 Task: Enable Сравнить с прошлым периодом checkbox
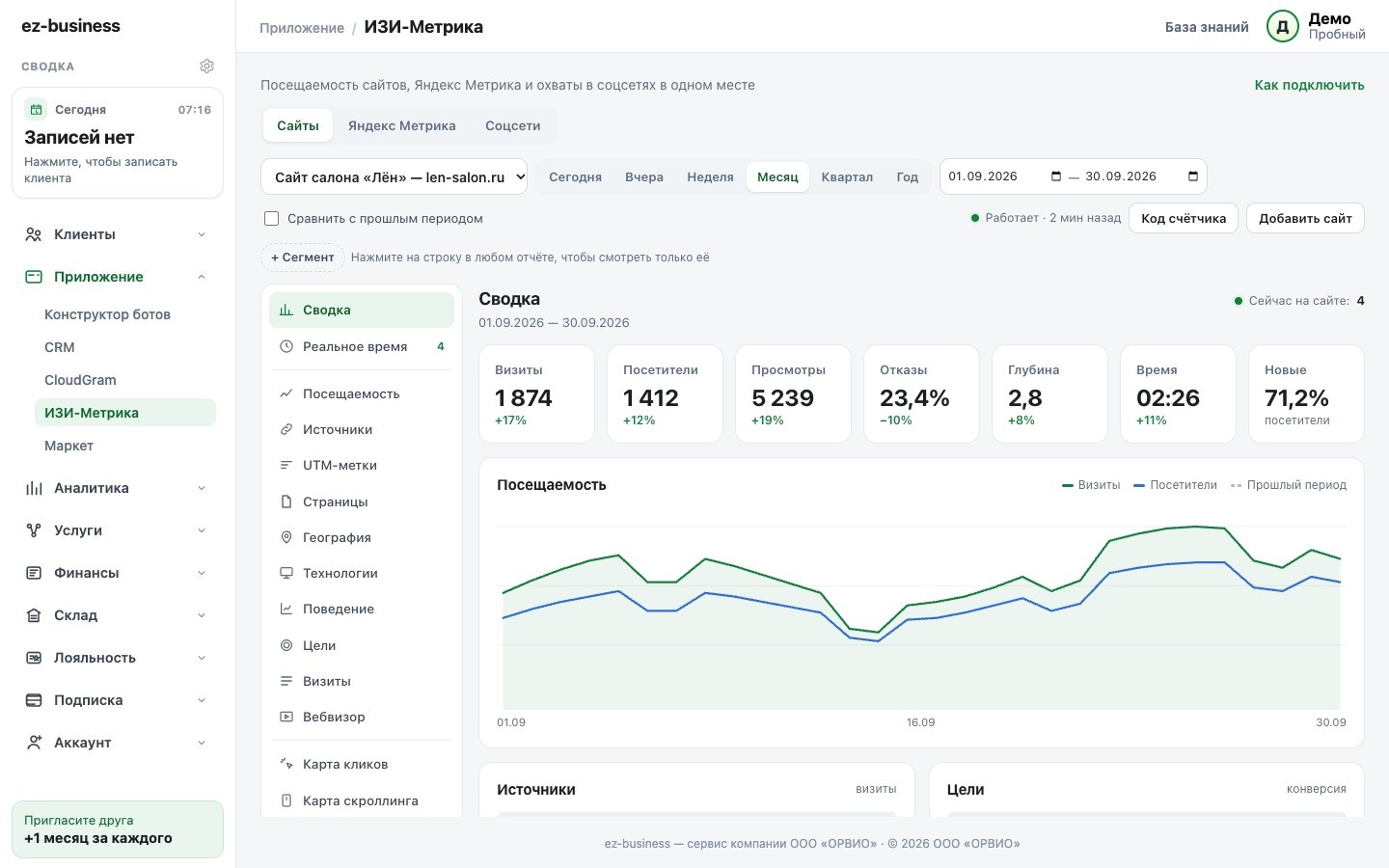[x=272, y=219]
